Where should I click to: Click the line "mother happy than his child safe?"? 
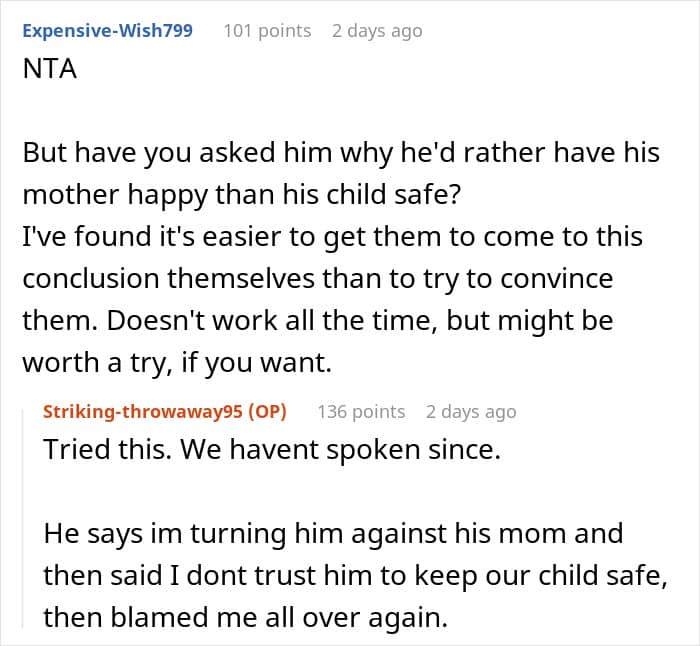pyautogui.click(x=241, y=194)
